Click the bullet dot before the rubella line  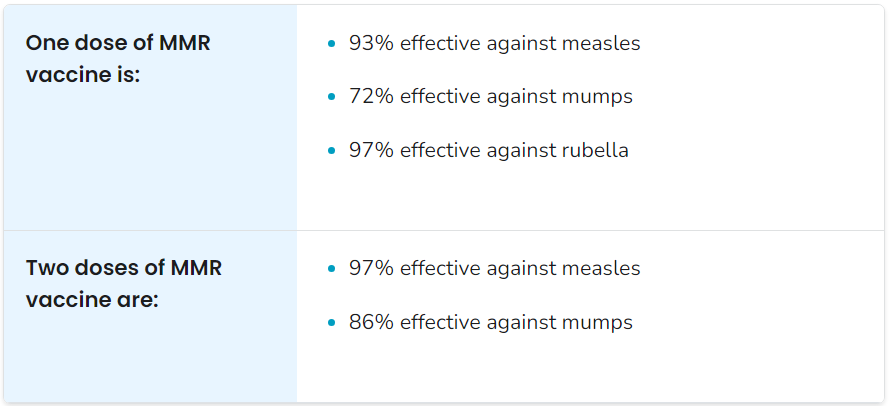(x=332, y=150)
